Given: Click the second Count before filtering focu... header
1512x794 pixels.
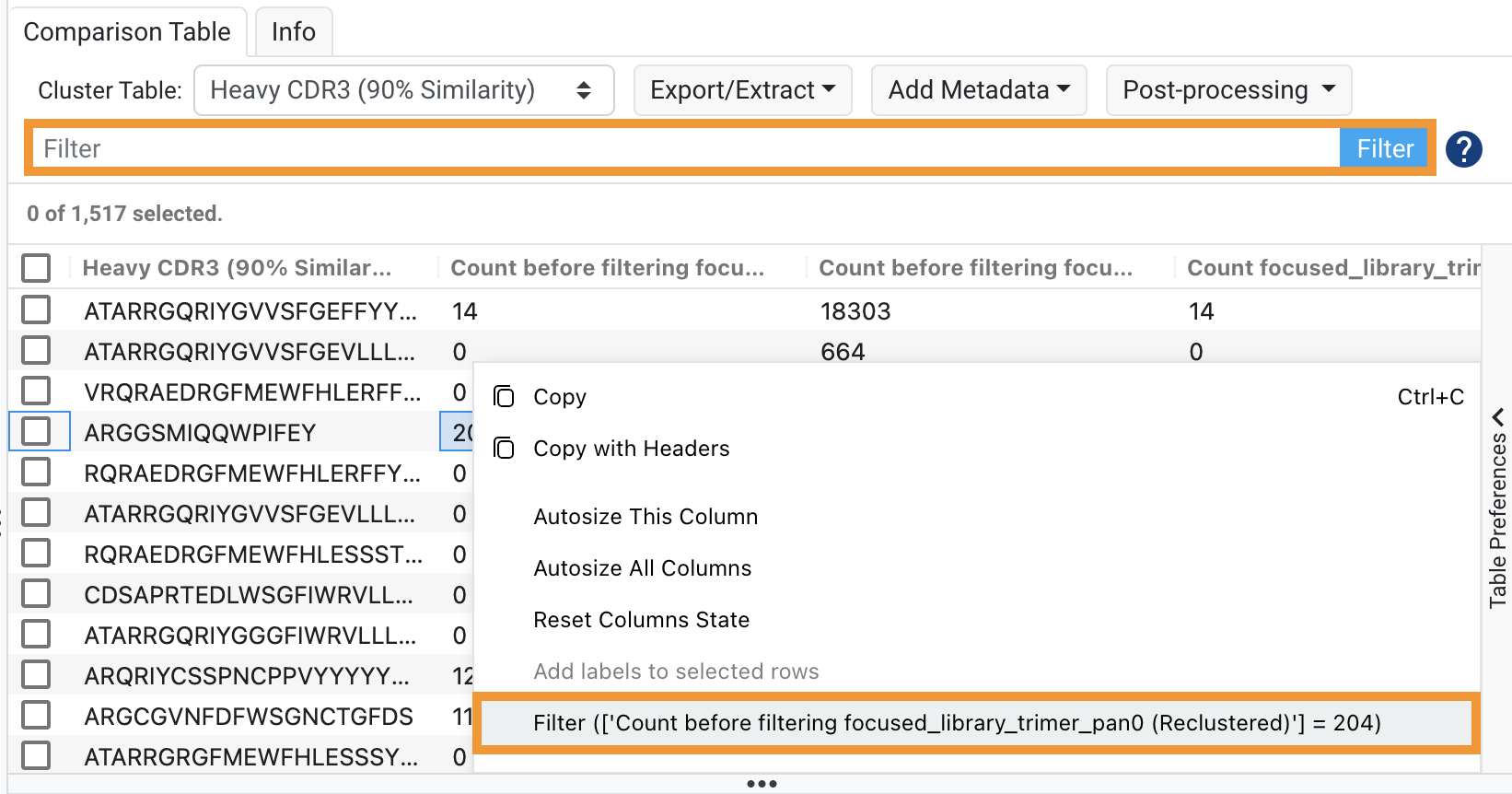Looking at the screenshot, I should (x=975, y=268).
